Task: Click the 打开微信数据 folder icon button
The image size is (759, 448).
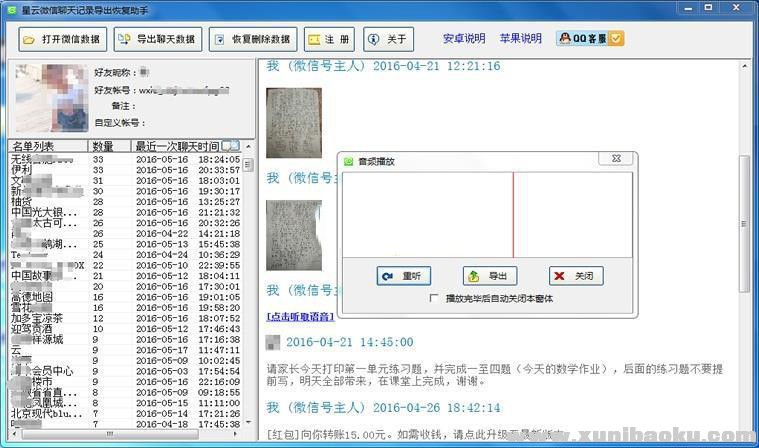Action: click(x=61, y=40)
